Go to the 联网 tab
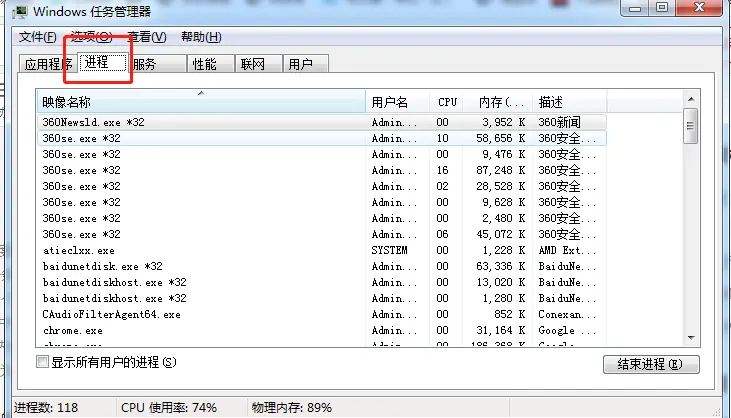 click(259, 64)
